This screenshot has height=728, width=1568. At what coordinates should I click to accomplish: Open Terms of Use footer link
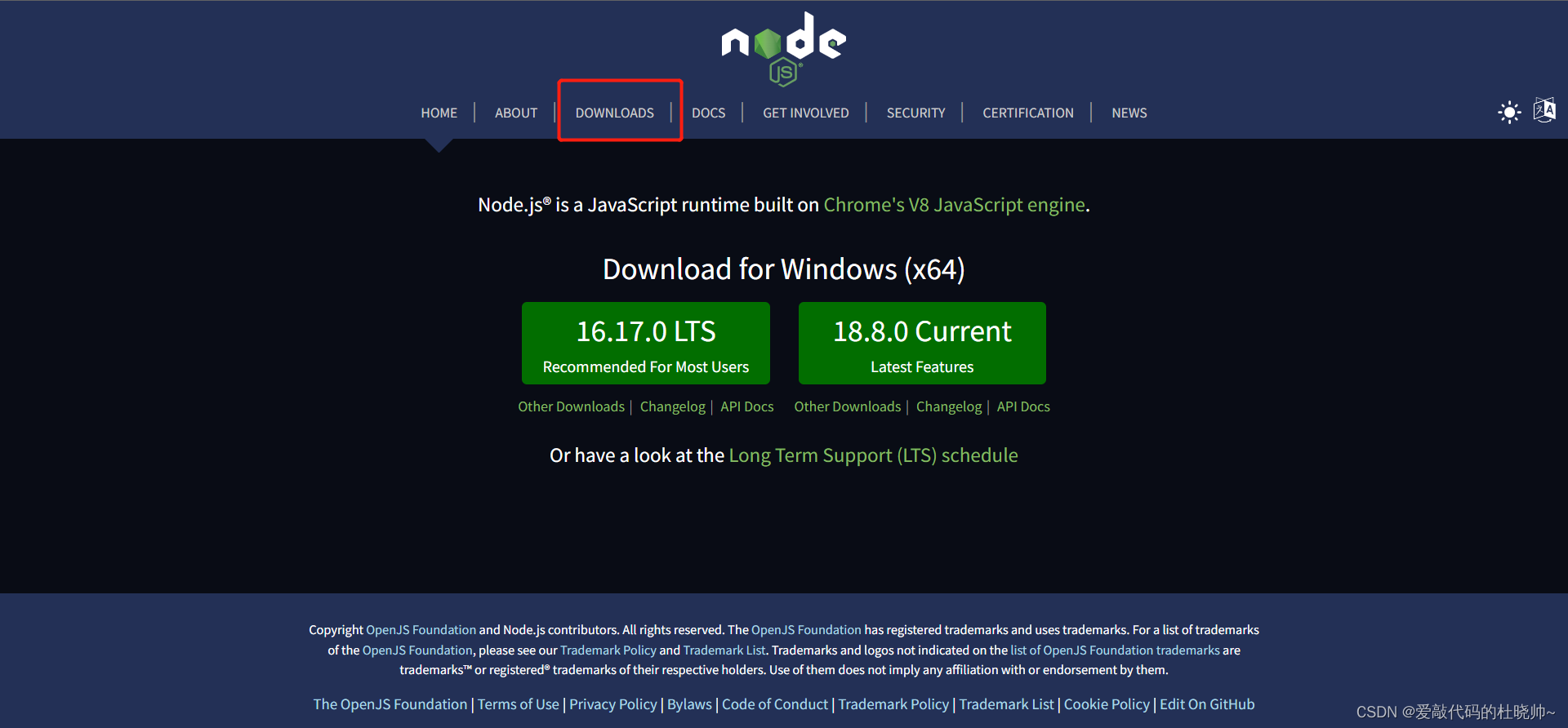pos(519,704)
